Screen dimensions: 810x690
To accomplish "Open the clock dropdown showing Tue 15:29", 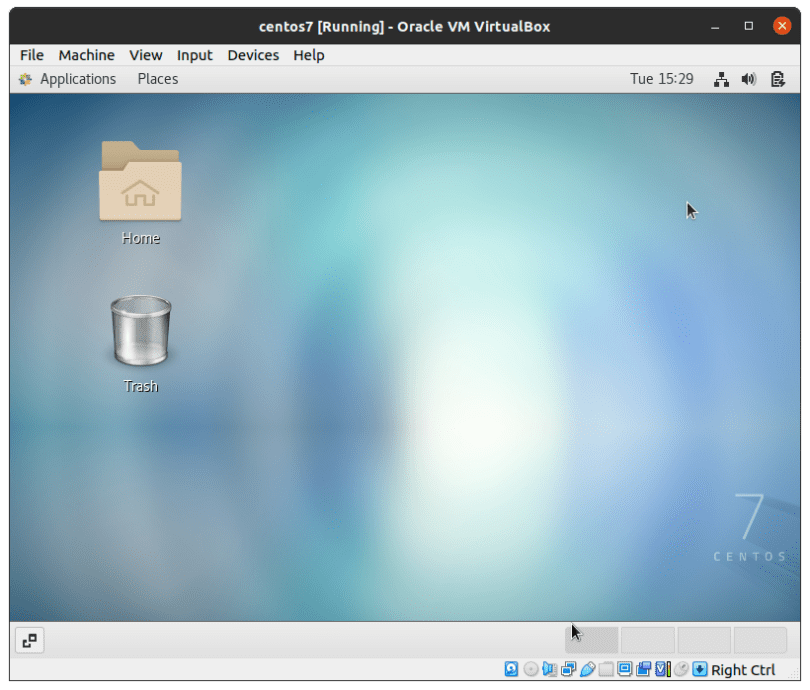I will click(662, 78).
